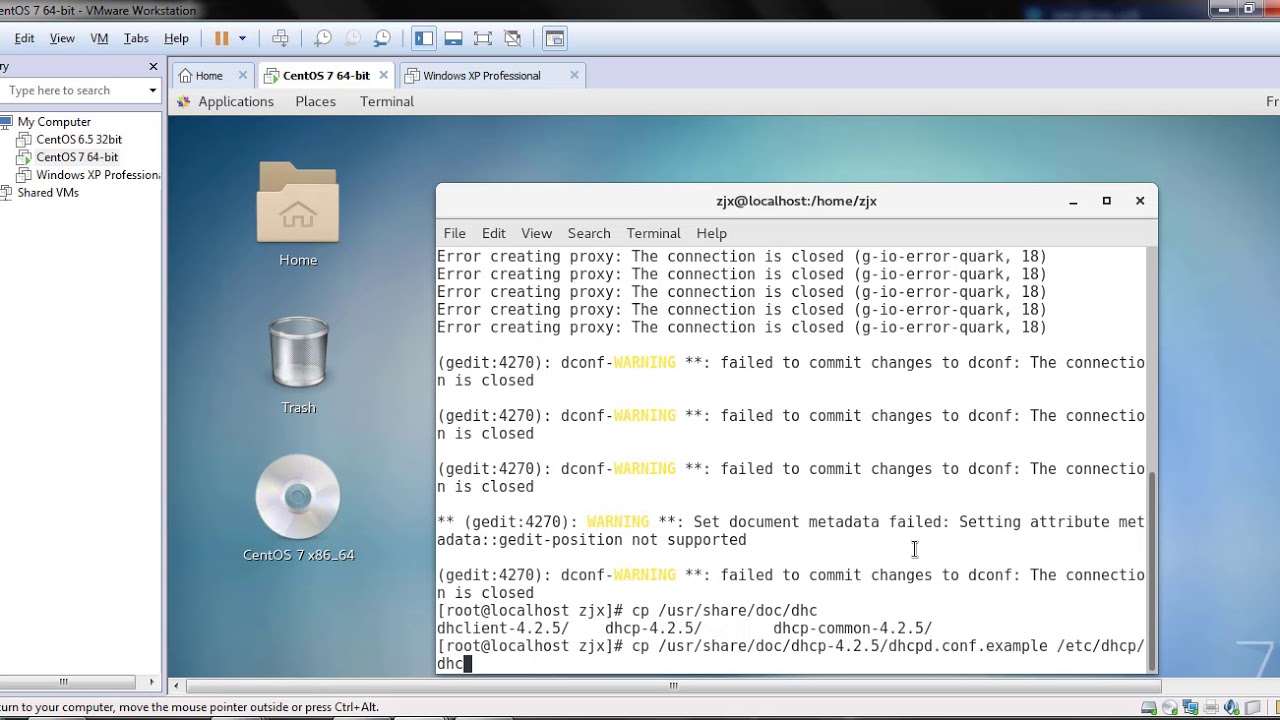Screen dimensions: 1280x720
Task: Click the sound card status icon
Action: tap(1231, 708)
